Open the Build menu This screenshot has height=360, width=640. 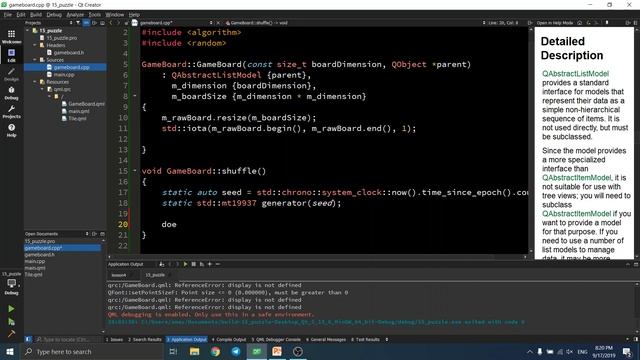tap(36, 15)
